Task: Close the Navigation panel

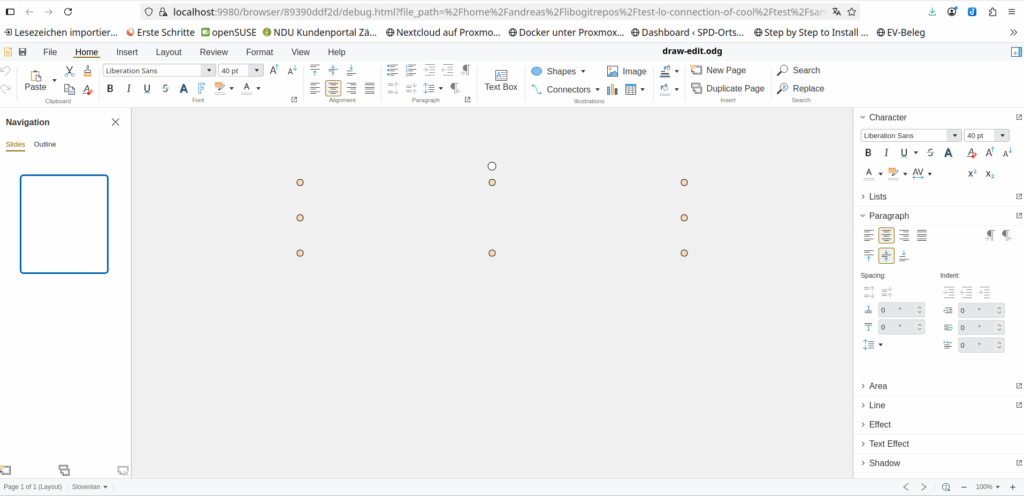Action: 116,122
